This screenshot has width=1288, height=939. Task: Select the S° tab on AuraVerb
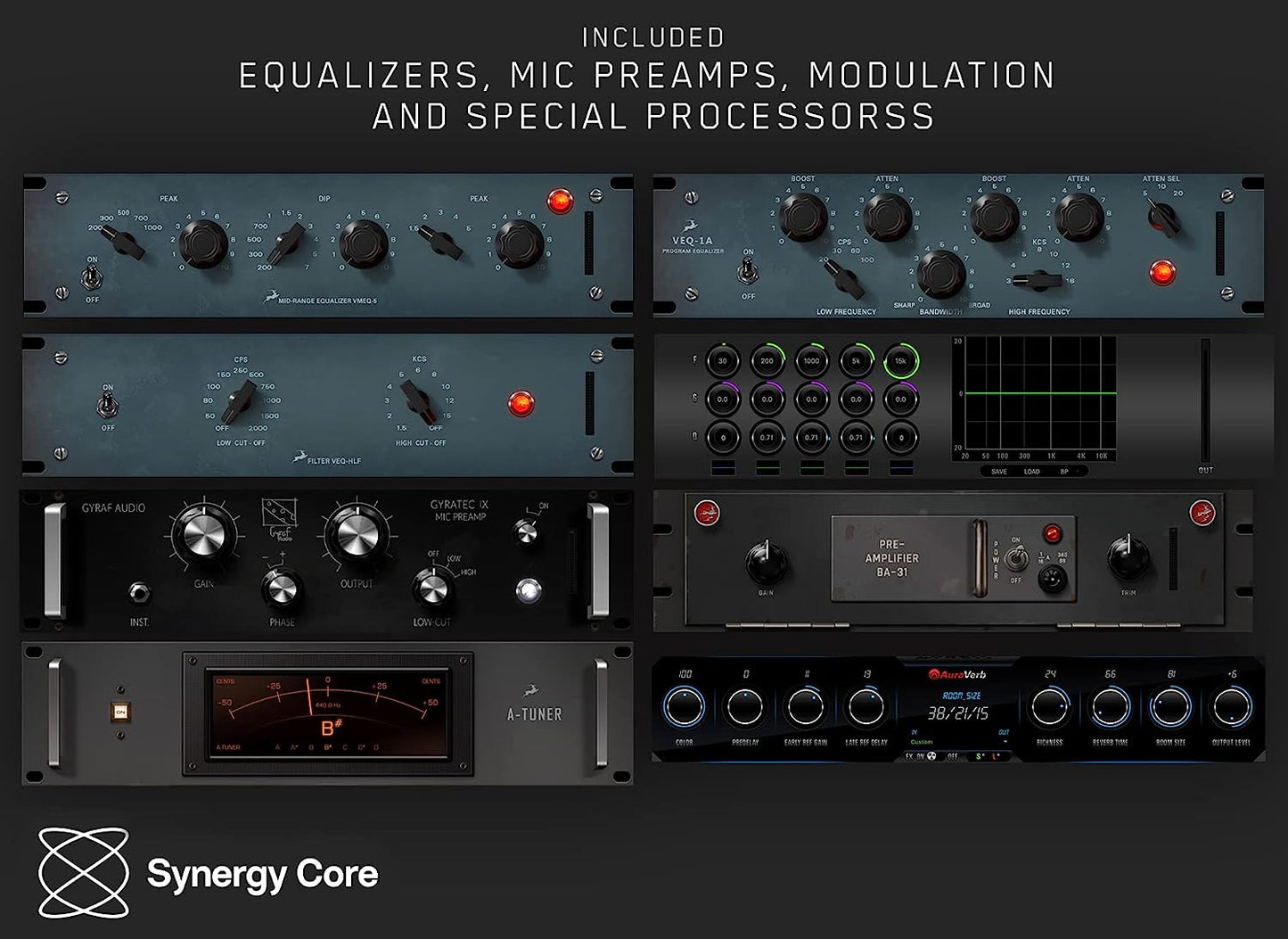point(980,756)
